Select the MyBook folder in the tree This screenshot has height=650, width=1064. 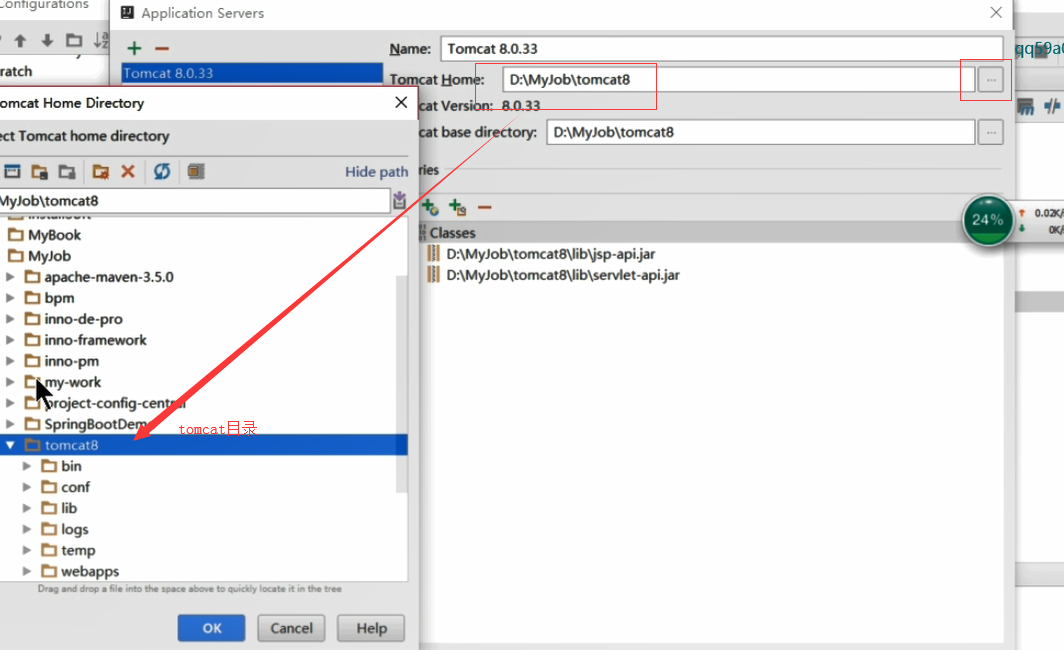click(x=54, y=235)
